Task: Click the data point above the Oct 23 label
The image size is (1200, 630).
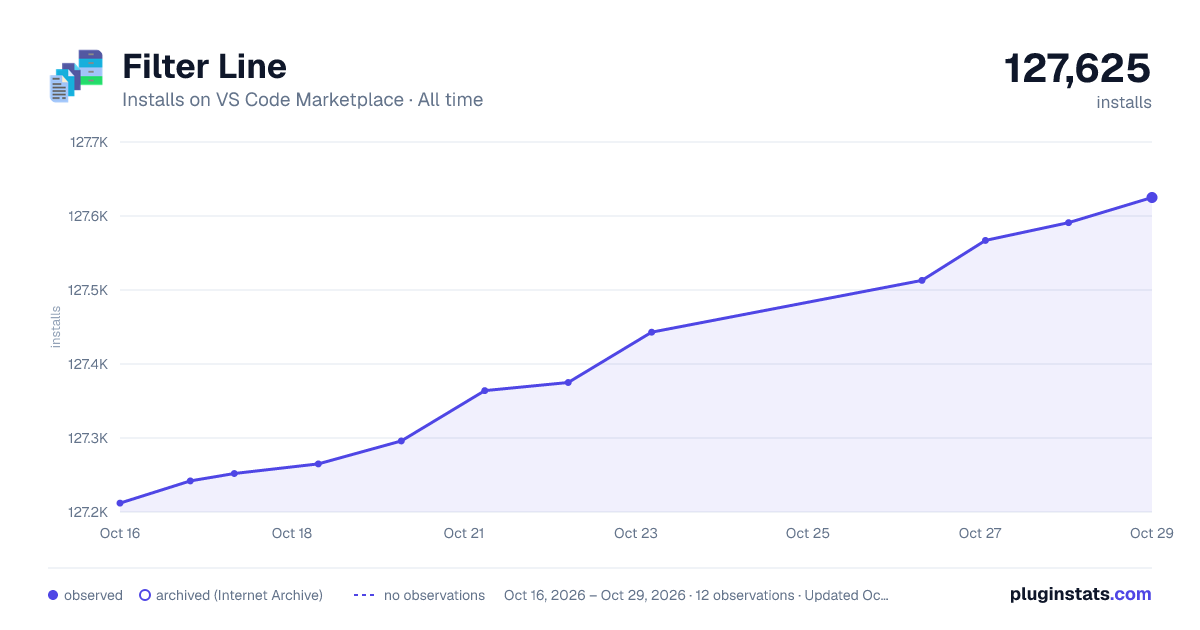Action: (652, 332)
